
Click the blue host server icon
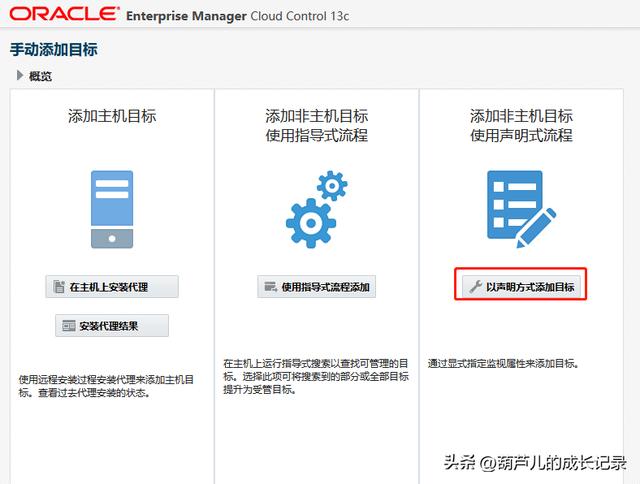[x=112, y=209]
